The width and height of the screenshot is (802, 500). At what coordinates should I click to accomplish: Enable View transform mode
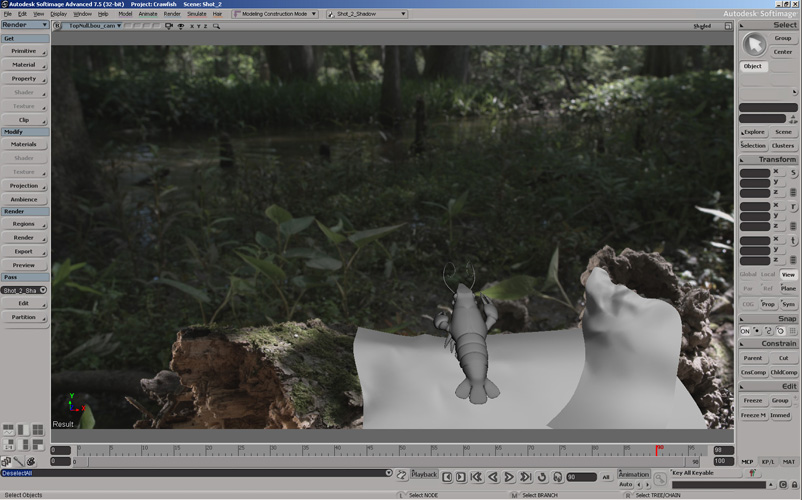click(788, 275)
